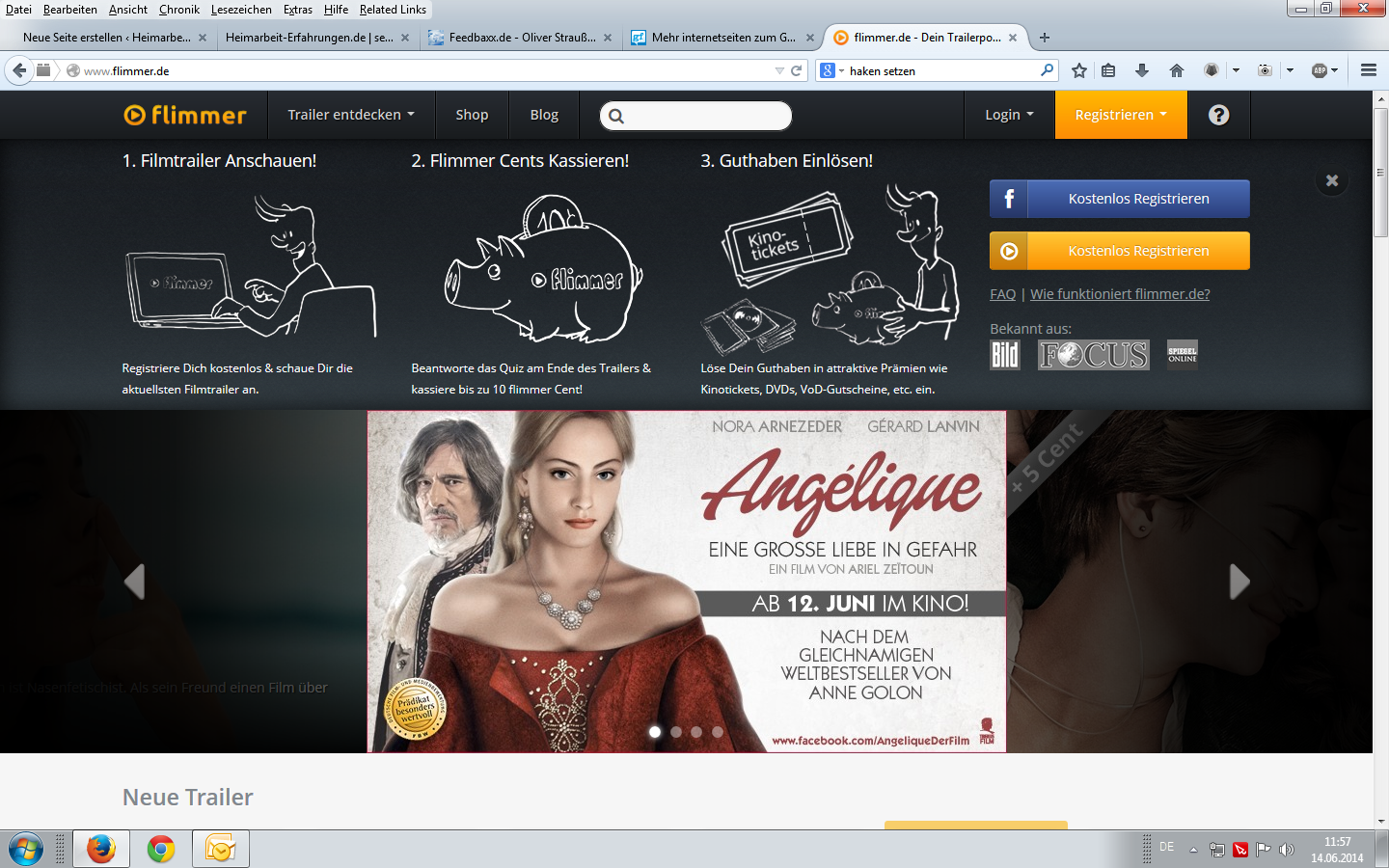This screenshot has height=868, width=1389.
Task: Open the Blog page
Action: tap(544, 115)
